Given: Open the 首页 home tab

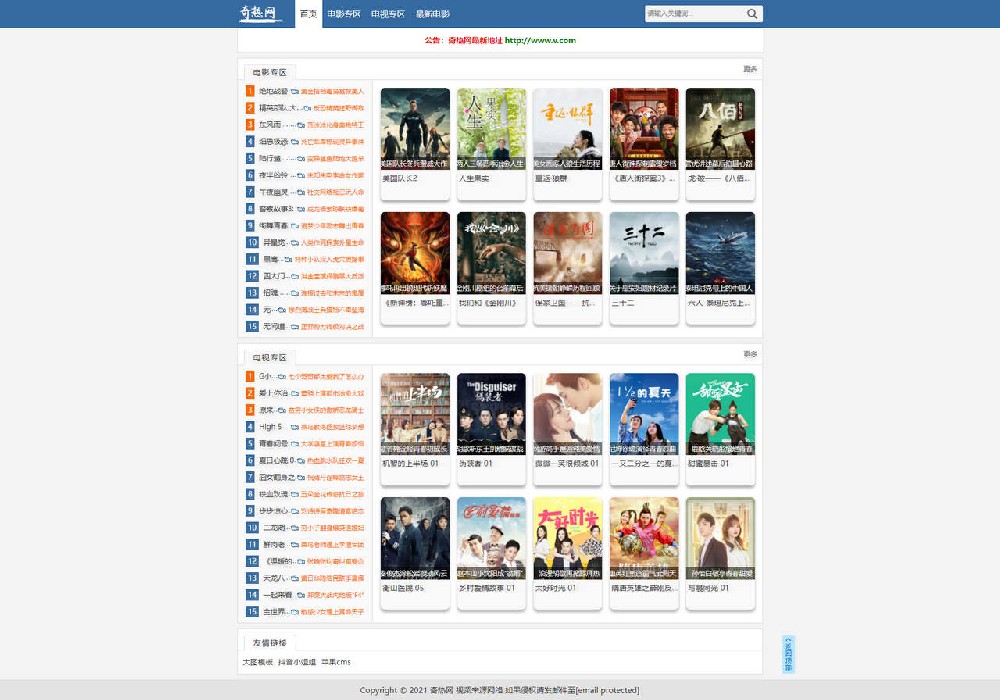Looking at the screenshot, I should (x=309, y=14).
